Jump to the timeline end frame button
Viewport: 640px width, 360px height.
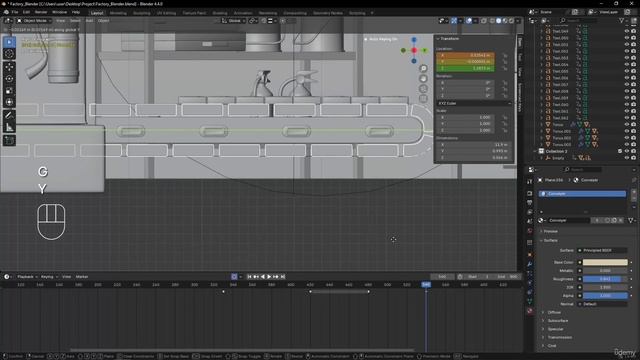click(282, 277)
